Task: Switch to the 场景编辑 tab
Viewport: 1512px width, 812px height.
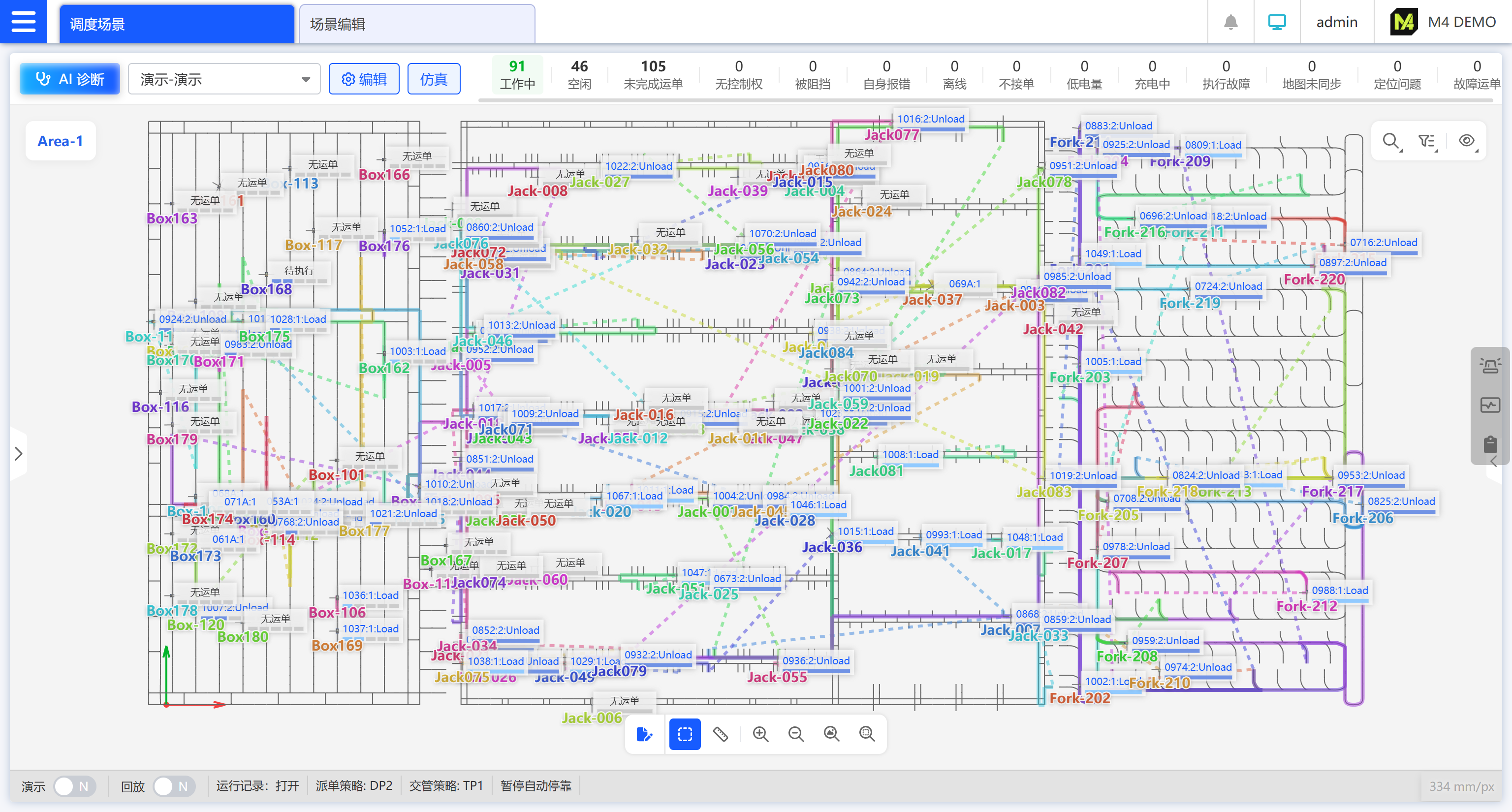Action: coord(417,24)
